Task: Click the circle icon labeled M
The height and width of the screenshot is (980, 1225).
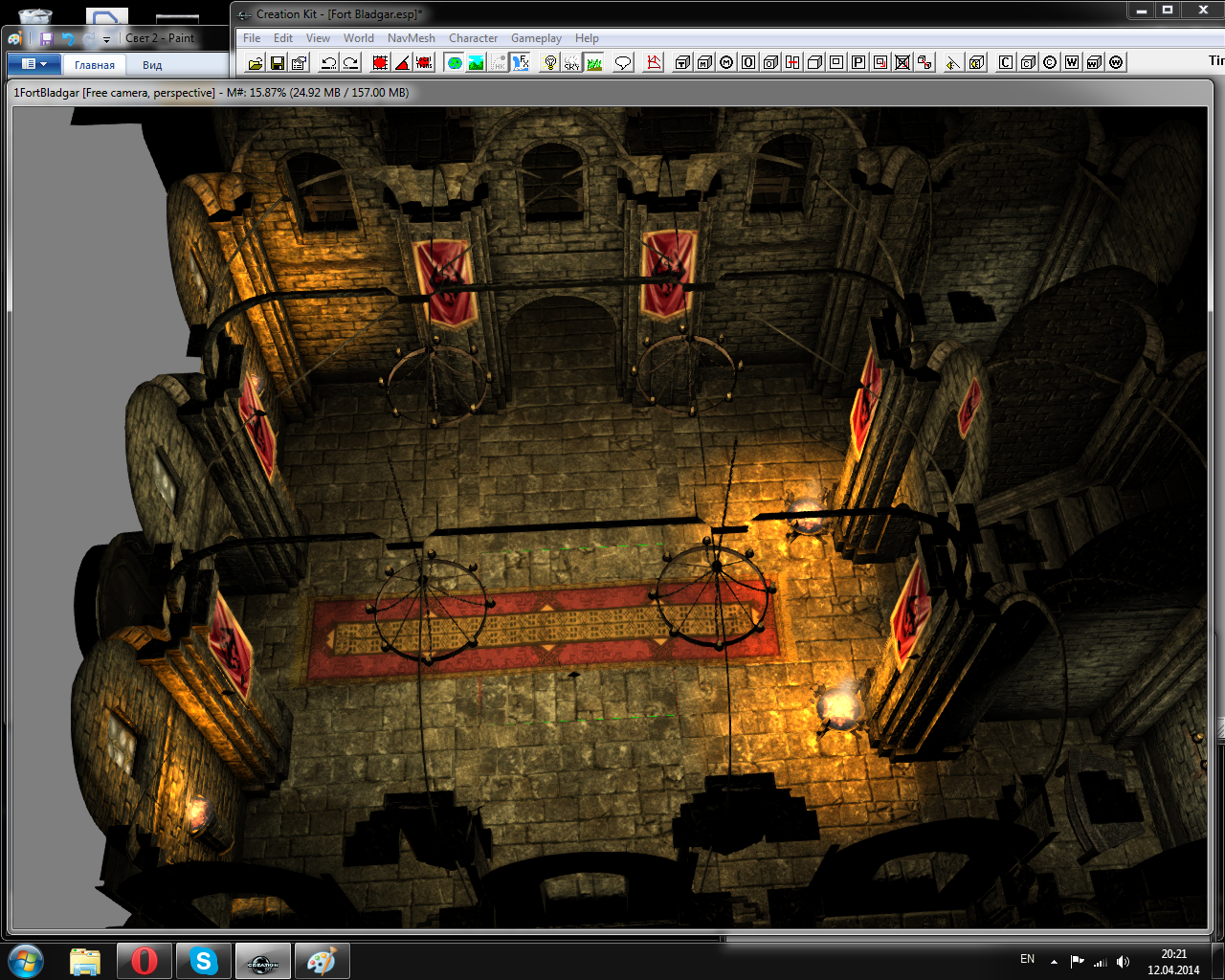Action: (x=727, y=62)
